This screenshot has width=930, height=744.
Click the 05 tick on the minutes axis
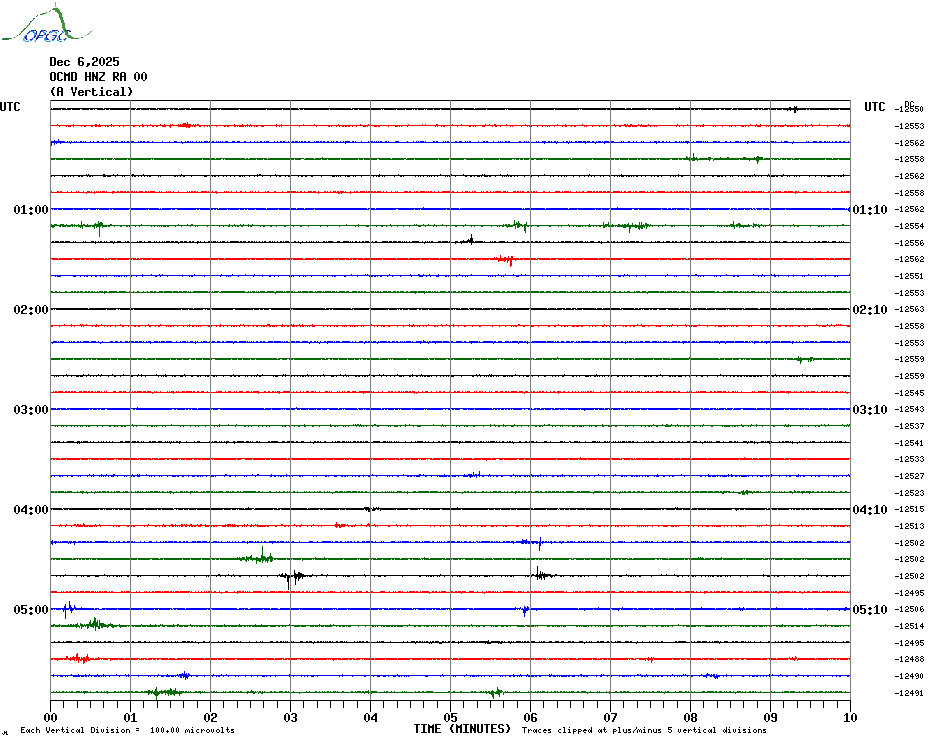click(450, 717)
